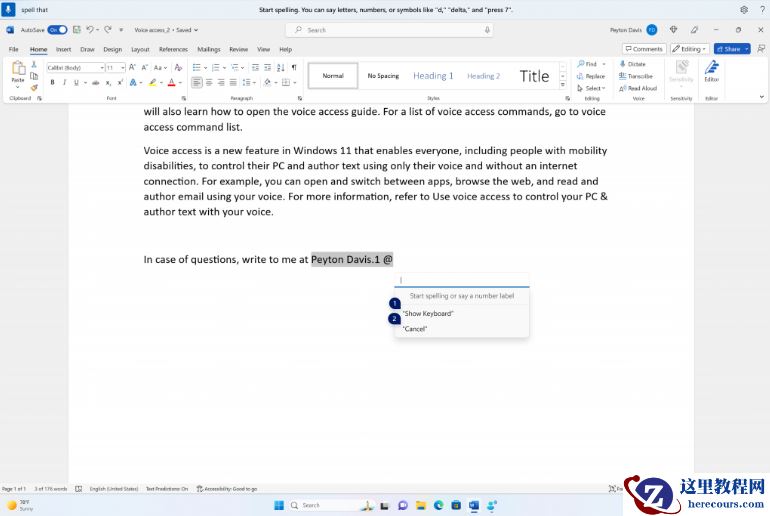
Task: Justify the paragraph text
Action: 233,82
